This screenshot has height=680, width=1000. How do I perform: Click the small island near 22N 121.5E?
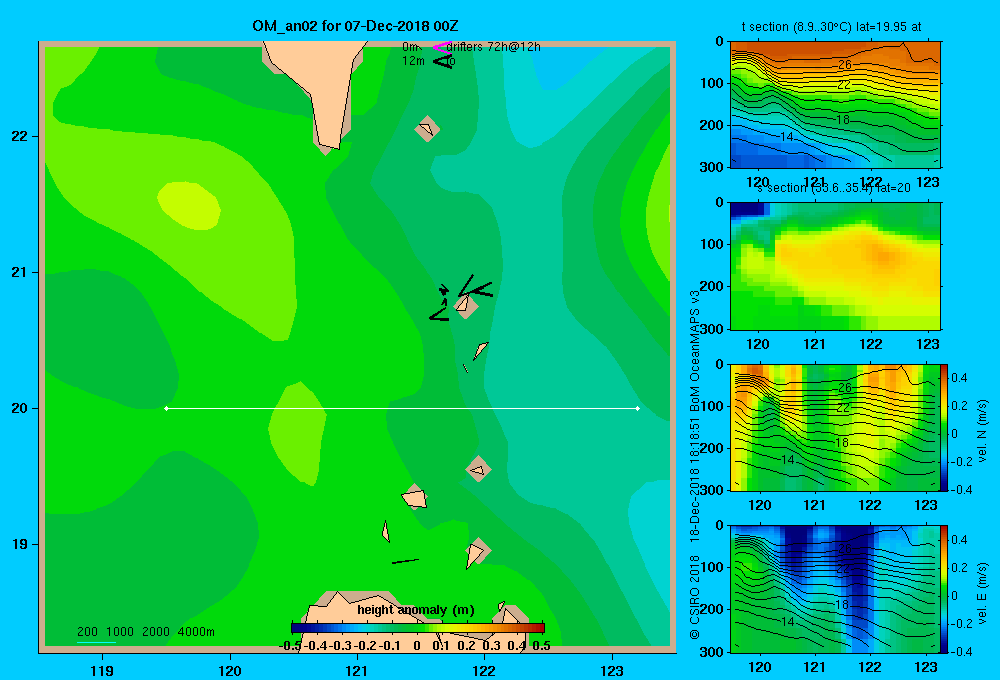pos(427,129)
